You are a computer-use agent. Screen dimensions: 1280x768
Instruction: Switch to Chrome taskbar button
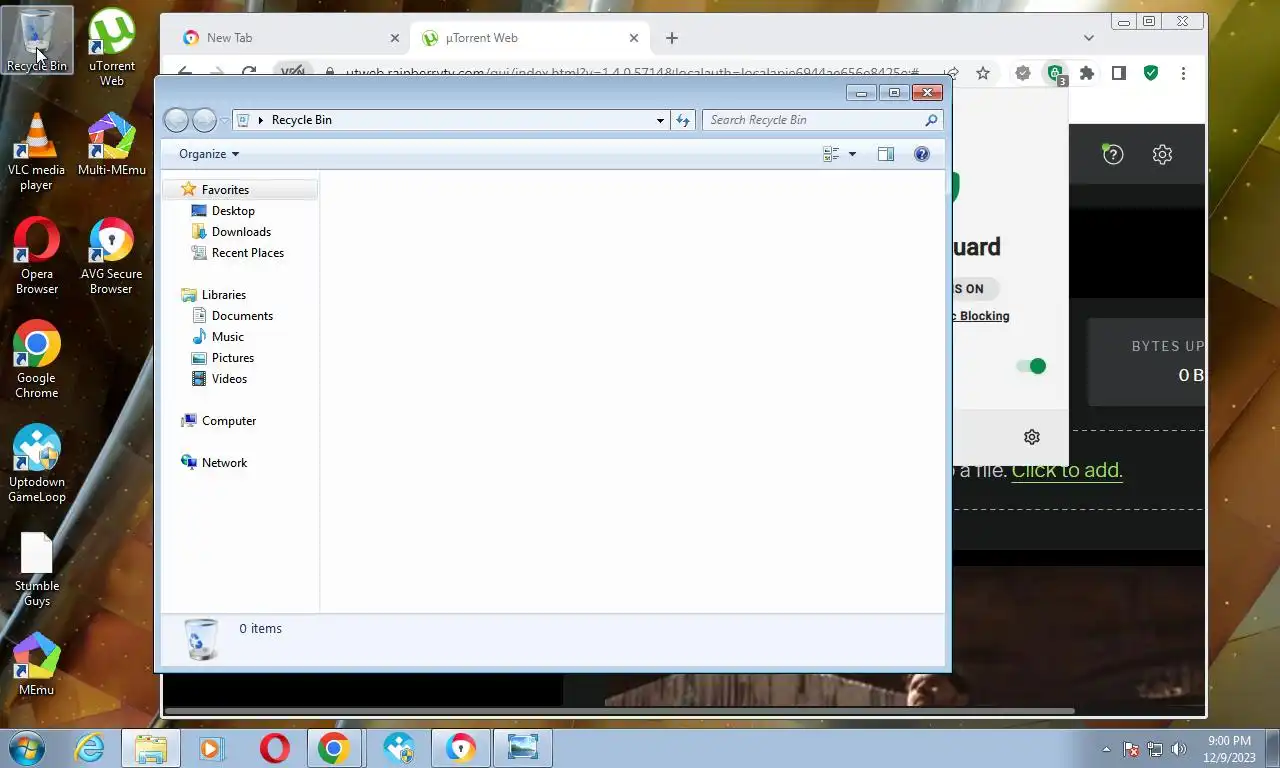[334, 748]
